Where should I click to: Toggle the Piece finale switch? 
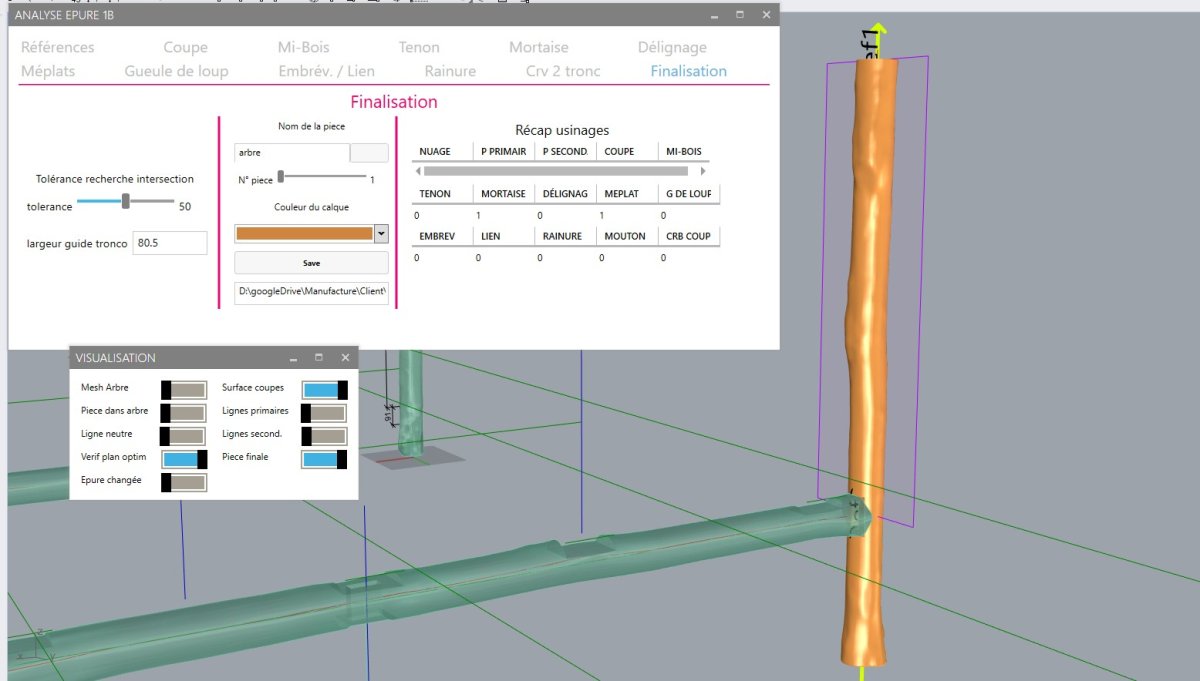[x=325, y=459]
